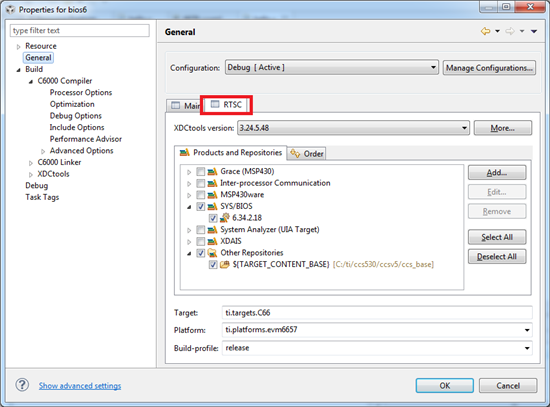This screenshot has height=407, width=550.
Task: Expand the C6000 Linker node
Action: [31, 163]
